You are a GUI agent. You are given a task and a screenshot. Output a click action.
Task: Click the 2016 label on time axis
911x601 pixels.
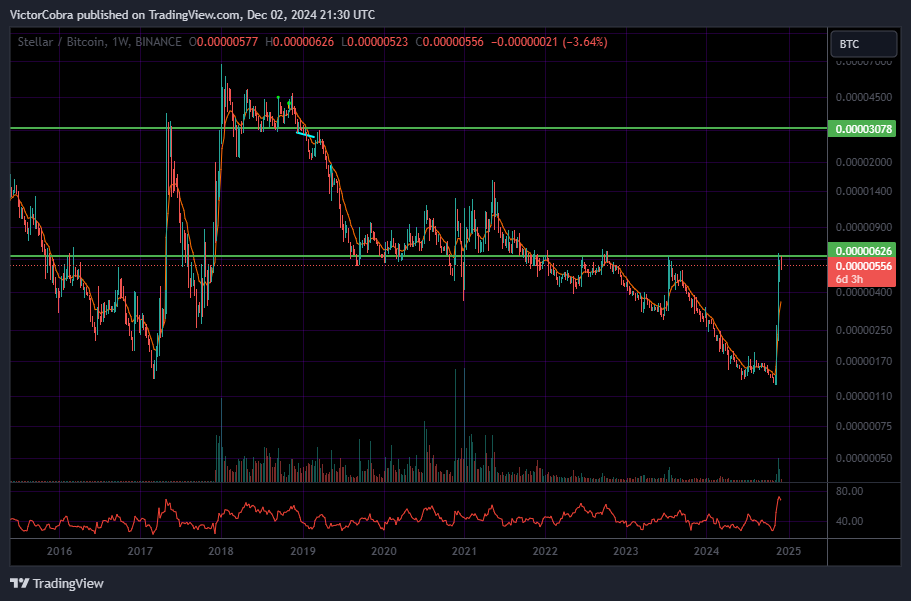coord(59,551)
